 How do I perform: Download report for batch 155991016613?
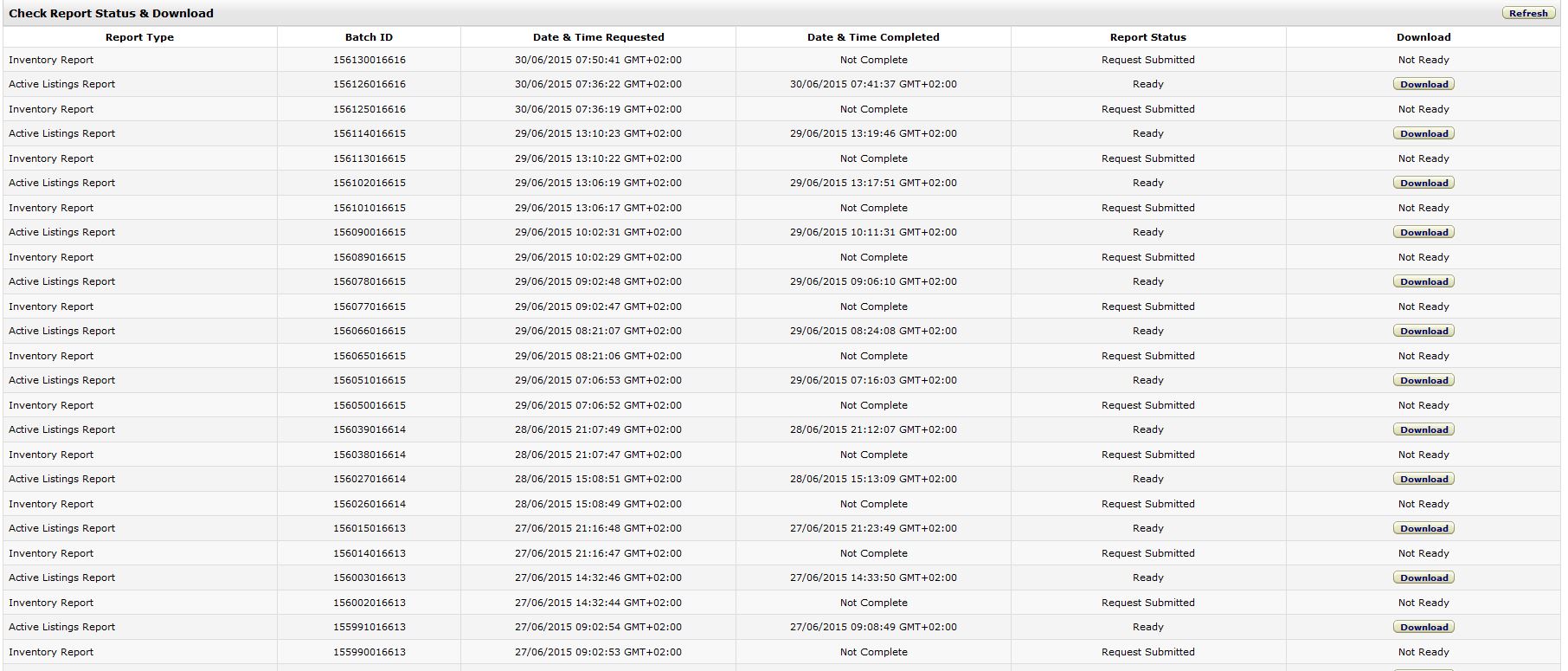(1423, 627)
